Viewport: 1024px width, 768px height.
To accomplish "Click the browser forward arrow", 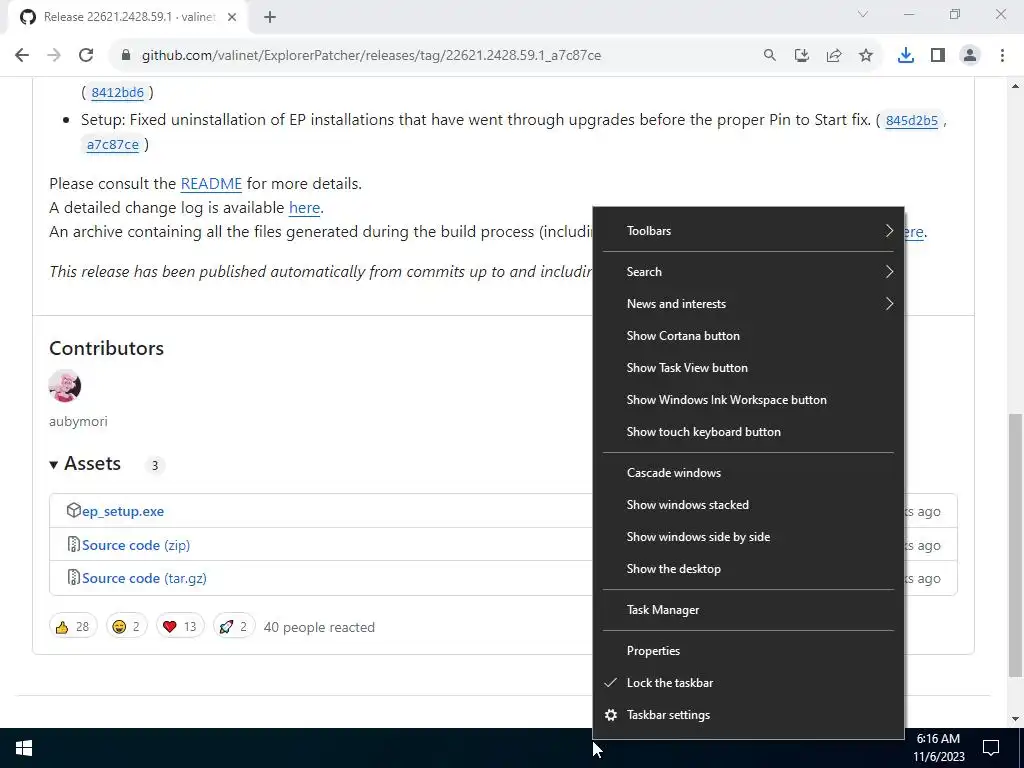I will tap(54, 56).
